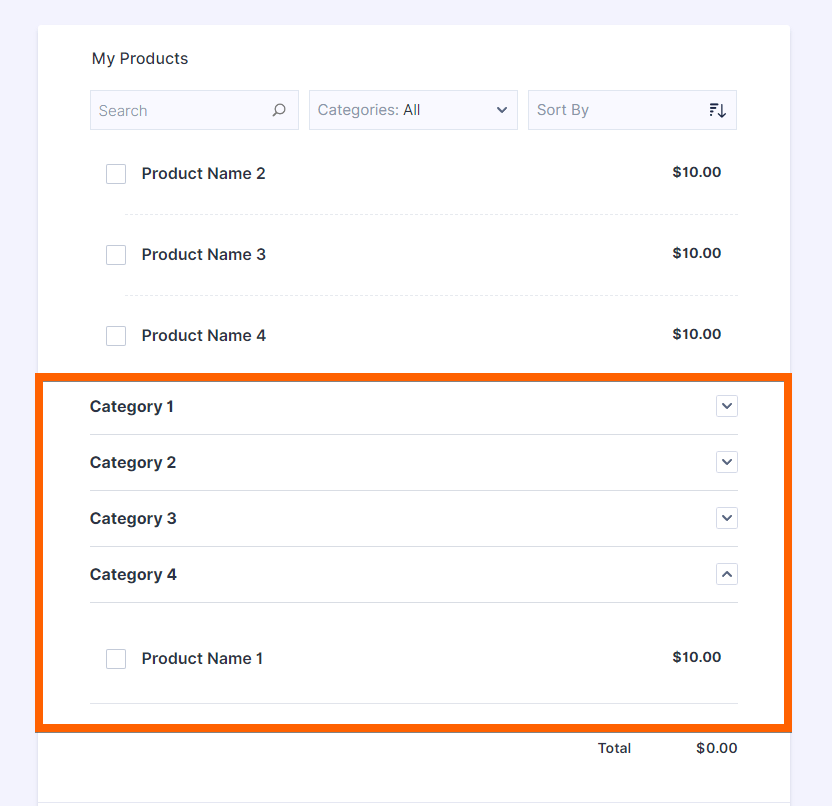Image resolution: width=832 pixels, height=806 pixels.
Task: Open the Sort By selector
Action: pos(620,110)
